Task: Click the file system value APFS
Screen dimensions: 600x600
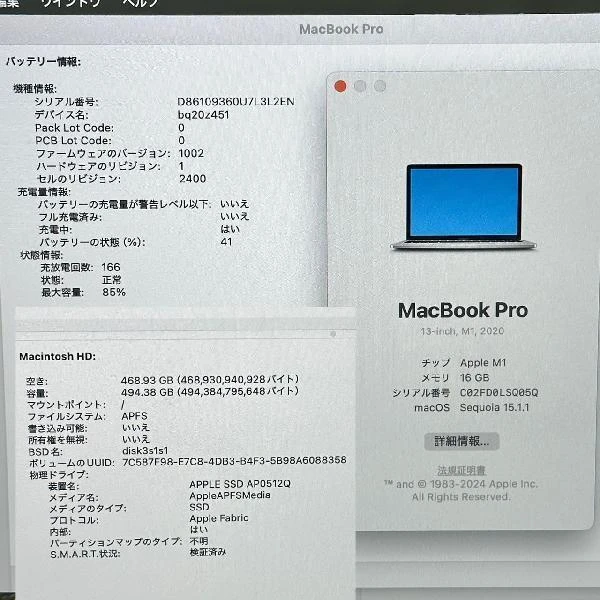Action: 134,416
